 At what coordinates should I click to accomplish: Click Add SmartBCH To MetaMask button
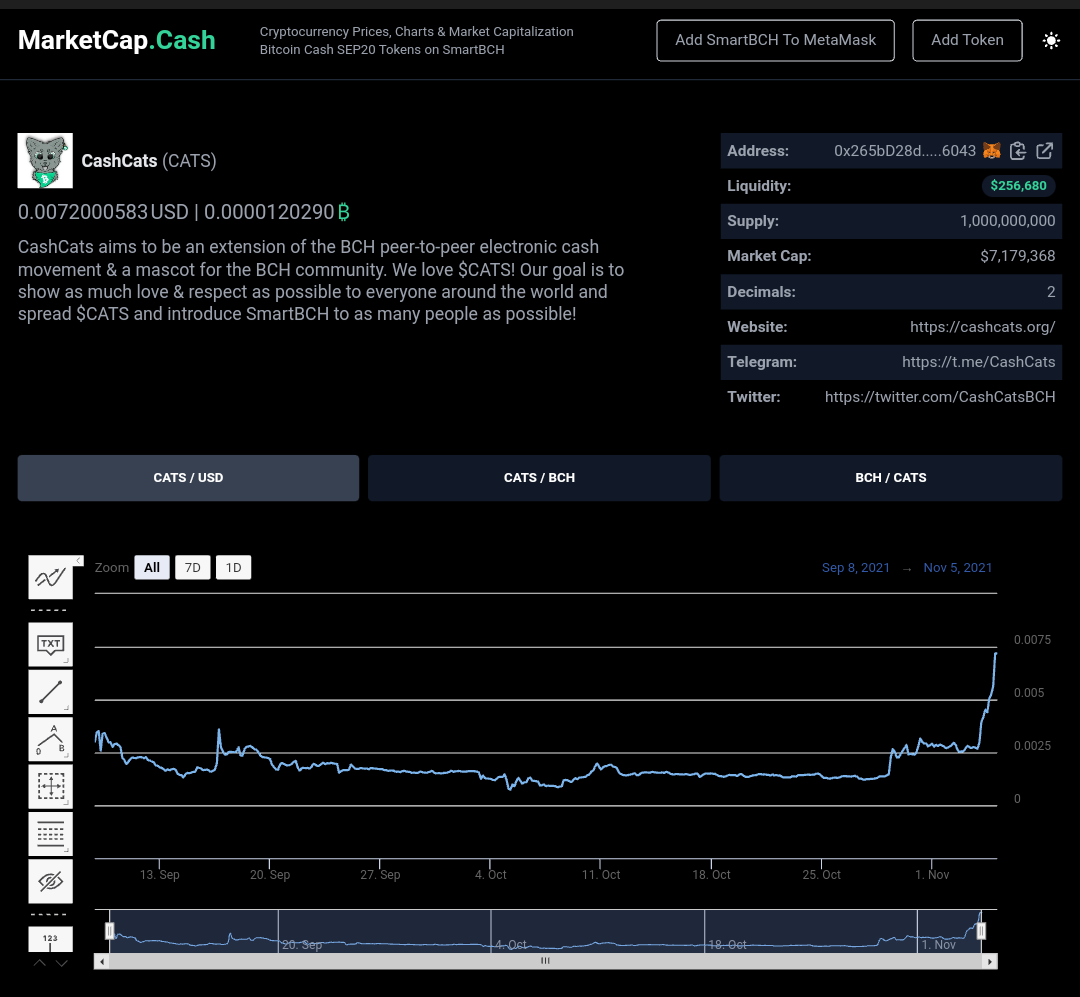click(x=776, y=41)
